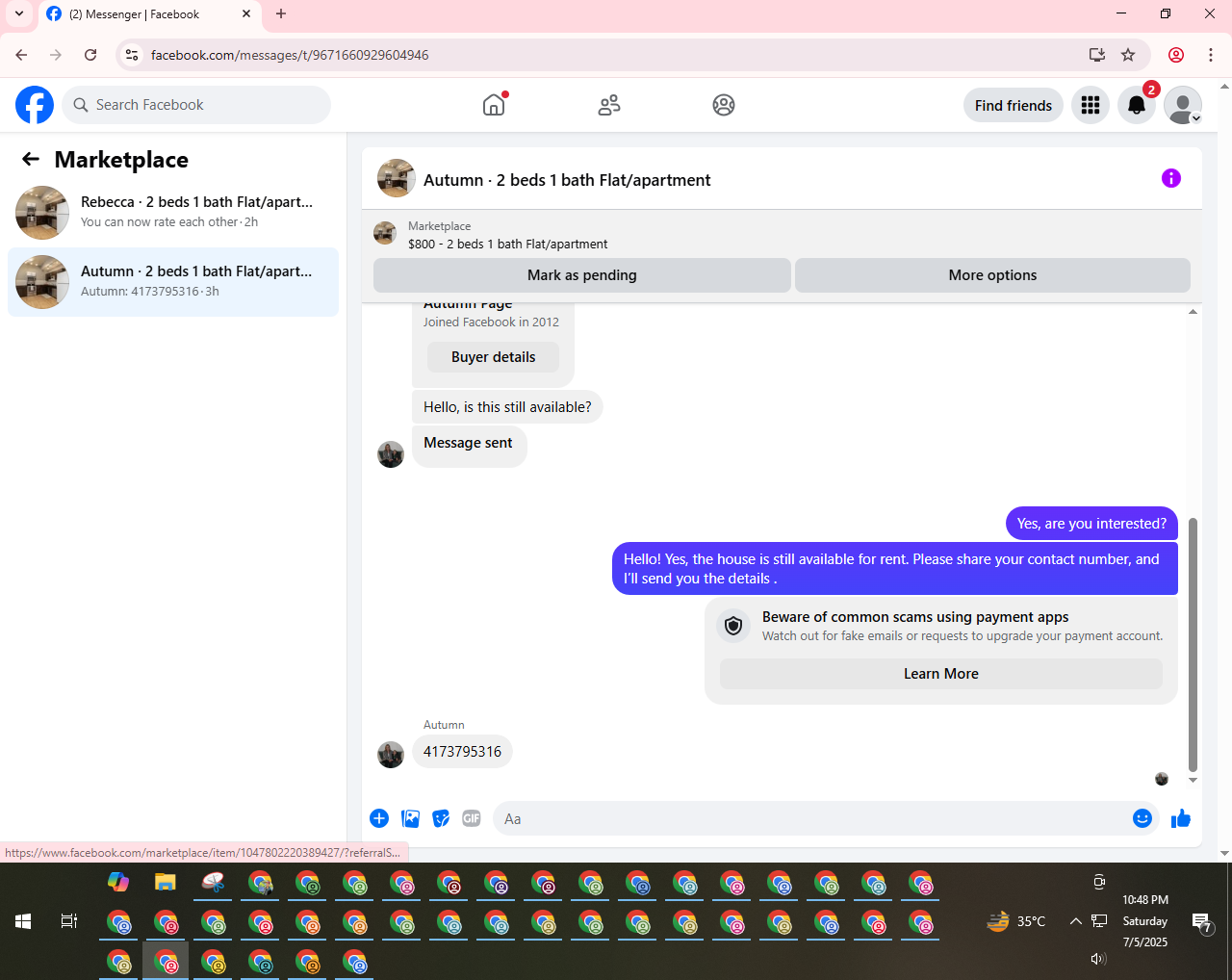Open weather widget showing 35°C

pyautogui.click(x=1016, y=921)
